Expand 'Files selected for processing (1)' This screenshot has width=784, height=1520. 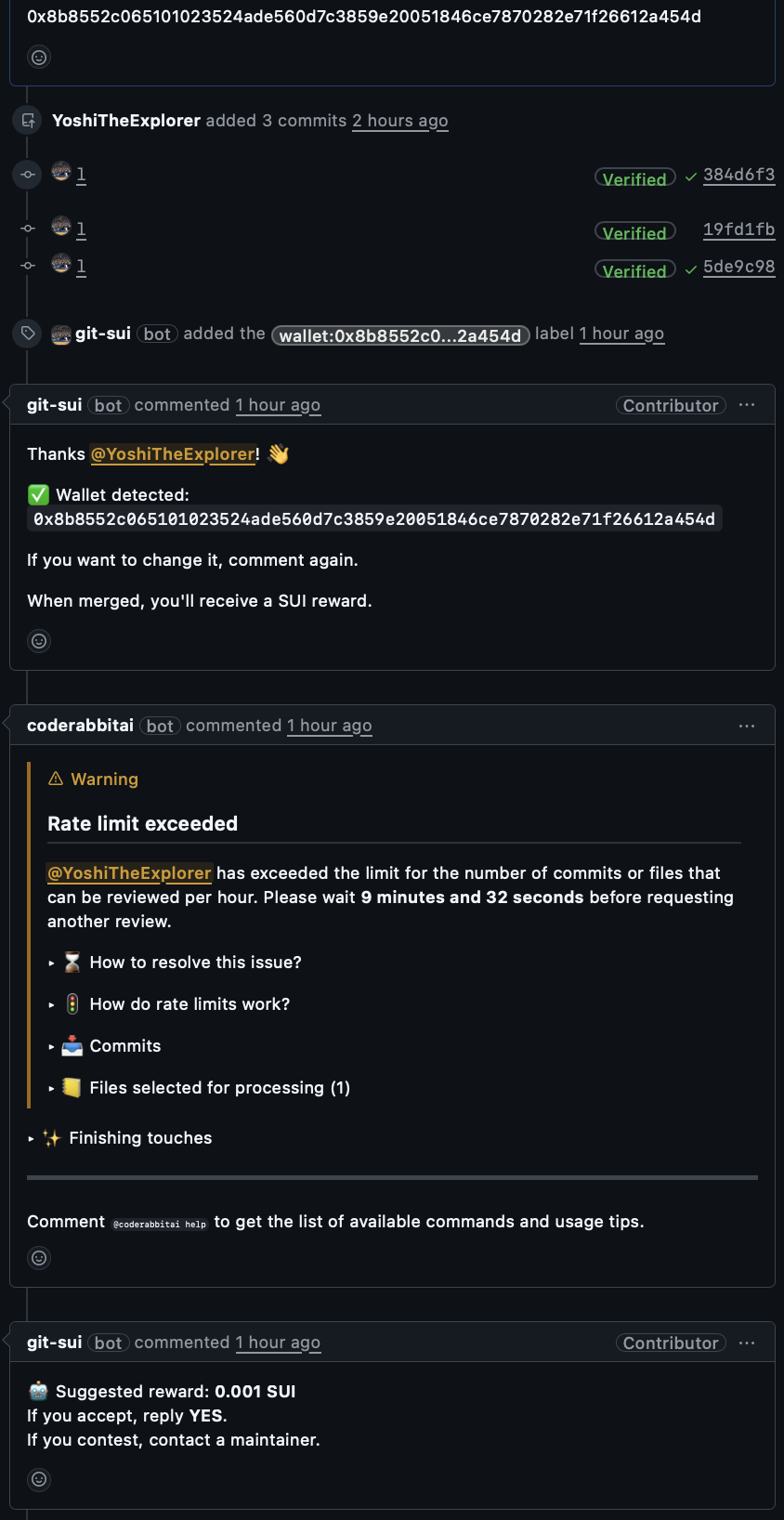[219, 1088]
